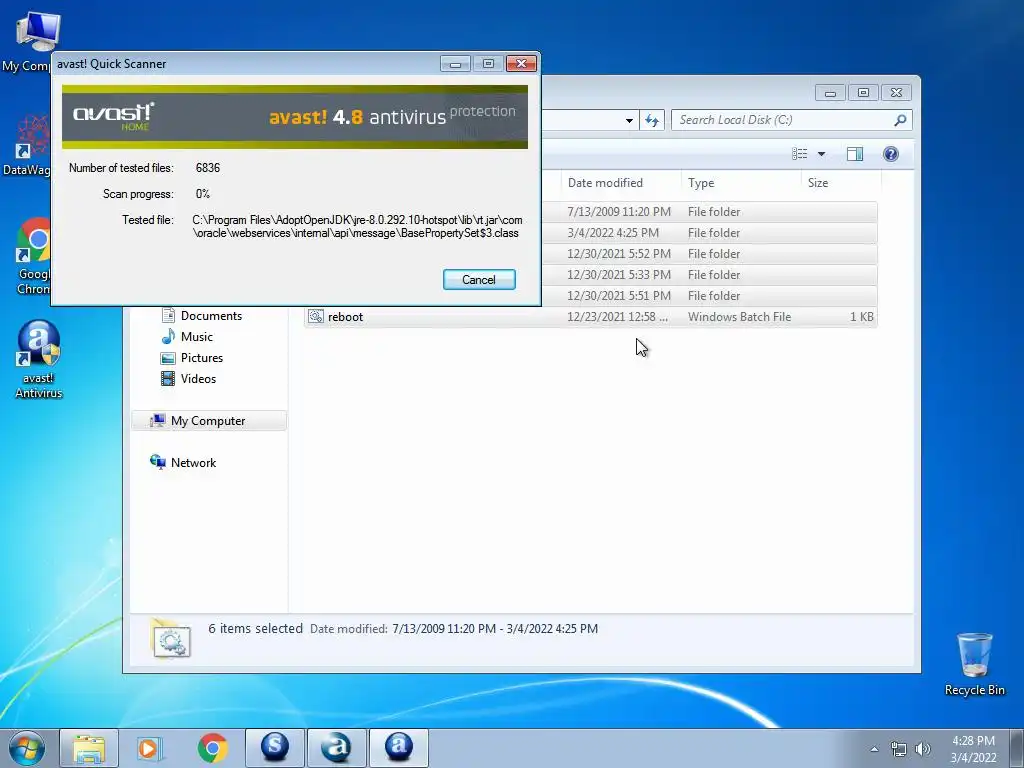Click the Windows Start button

27,748
